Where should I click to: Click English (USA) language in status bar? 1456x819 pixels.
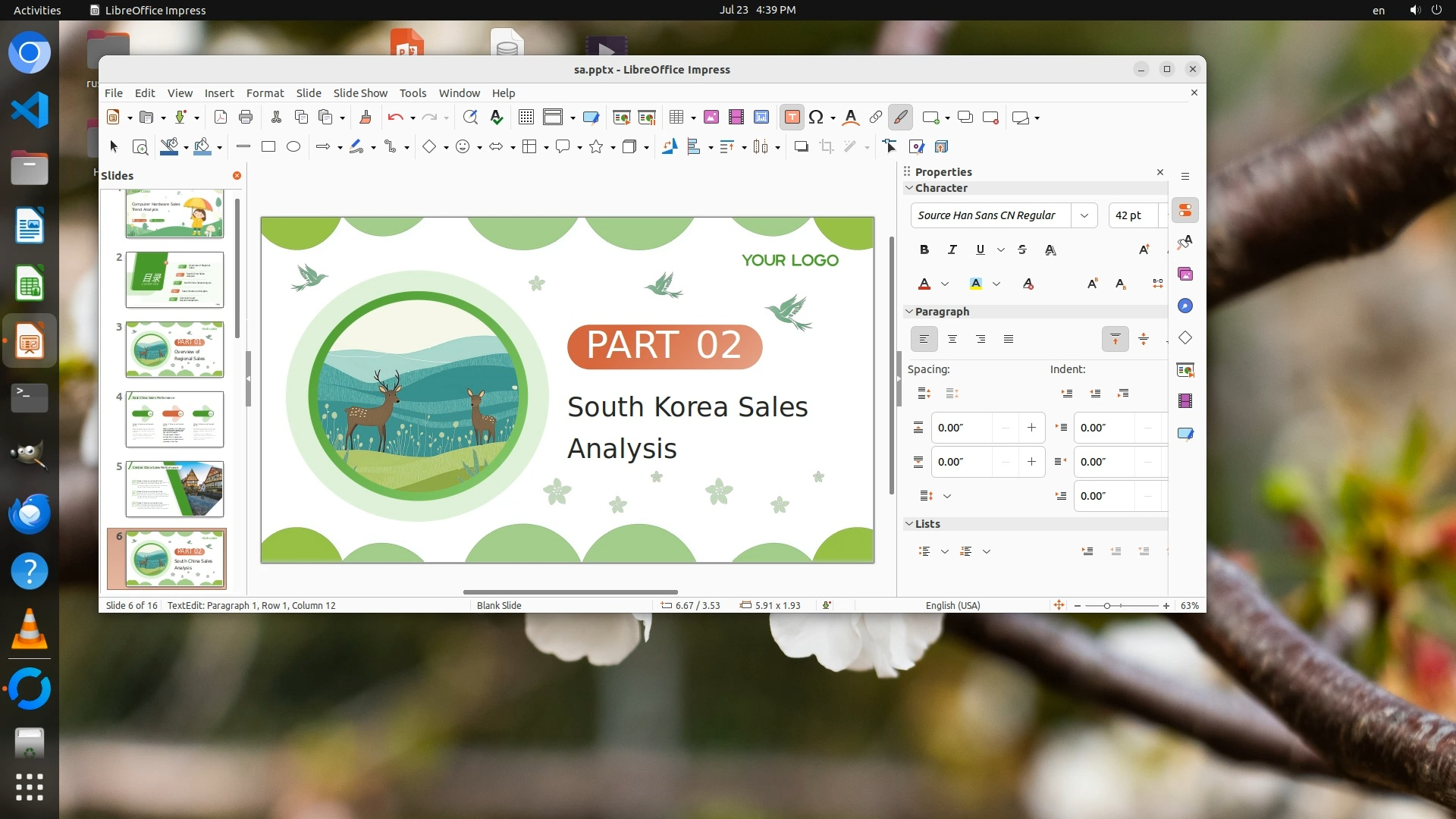point(952,605)
